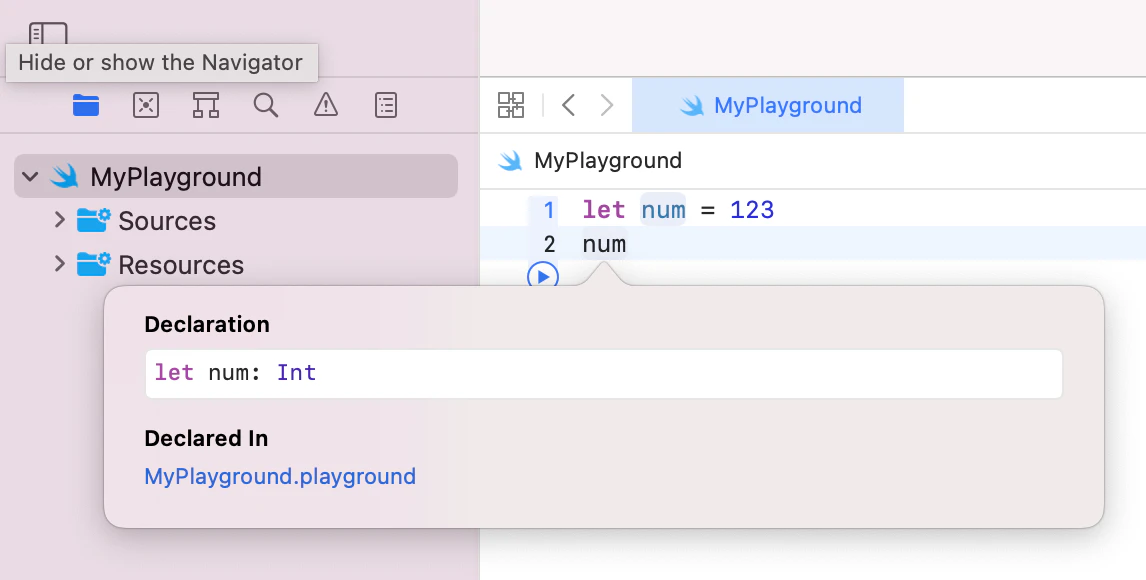The height and width of the screenshot is (580, 1146).
Task: Select the MyPlayground editor tab
Action: [767, 105]
